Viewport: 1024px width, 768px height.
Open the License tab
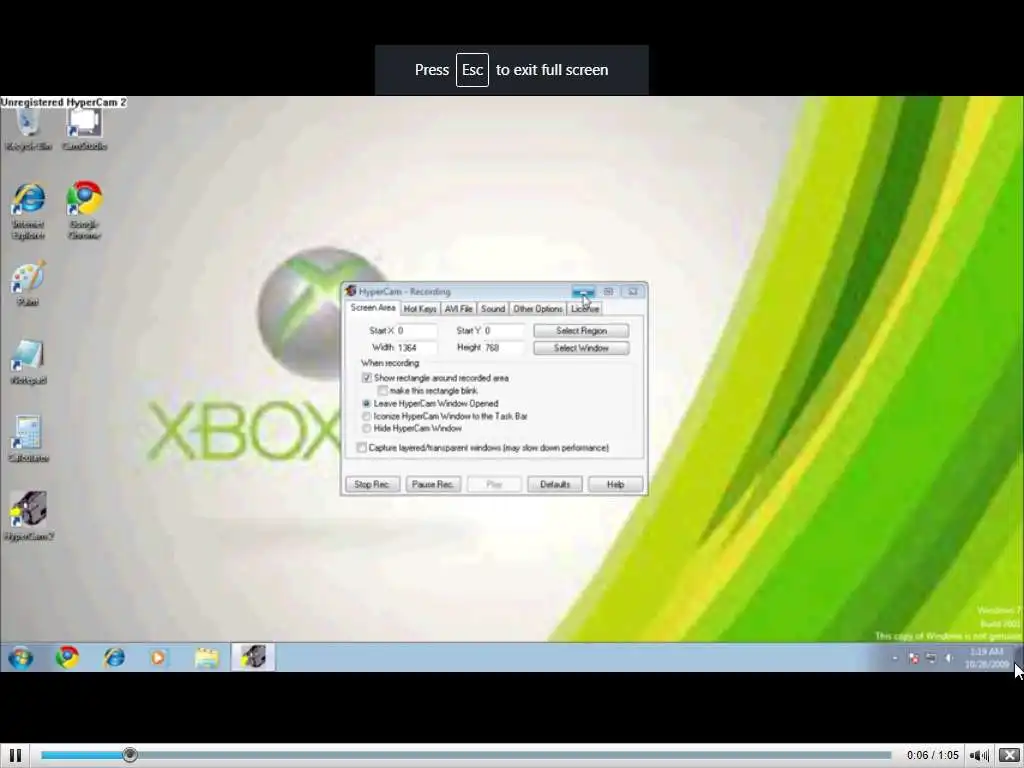[x=585, y=309]
